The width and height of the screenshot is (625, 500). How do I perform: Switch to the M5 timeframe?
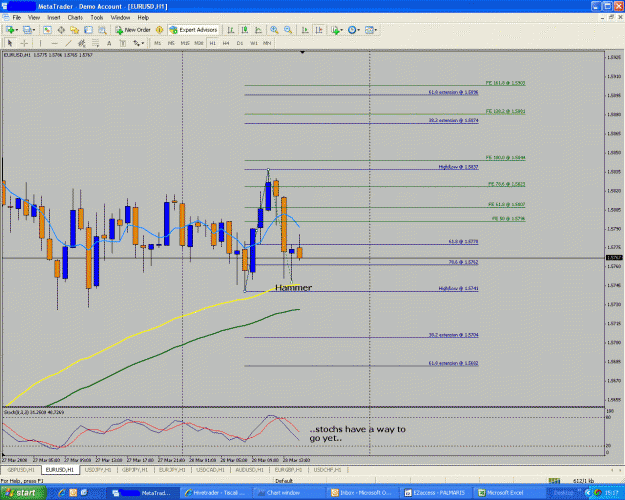tap(171, 43)
